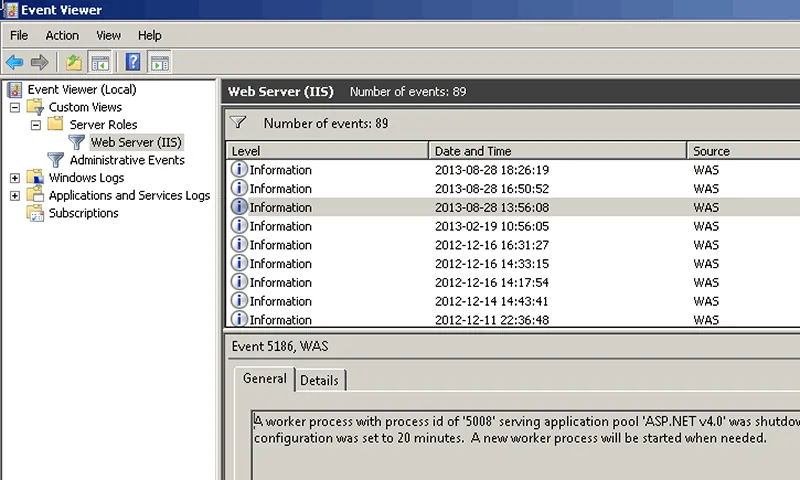Click Web Server (IIS) pane header
Viewport: 800px width, 480px height.
[x=511, y=91]
